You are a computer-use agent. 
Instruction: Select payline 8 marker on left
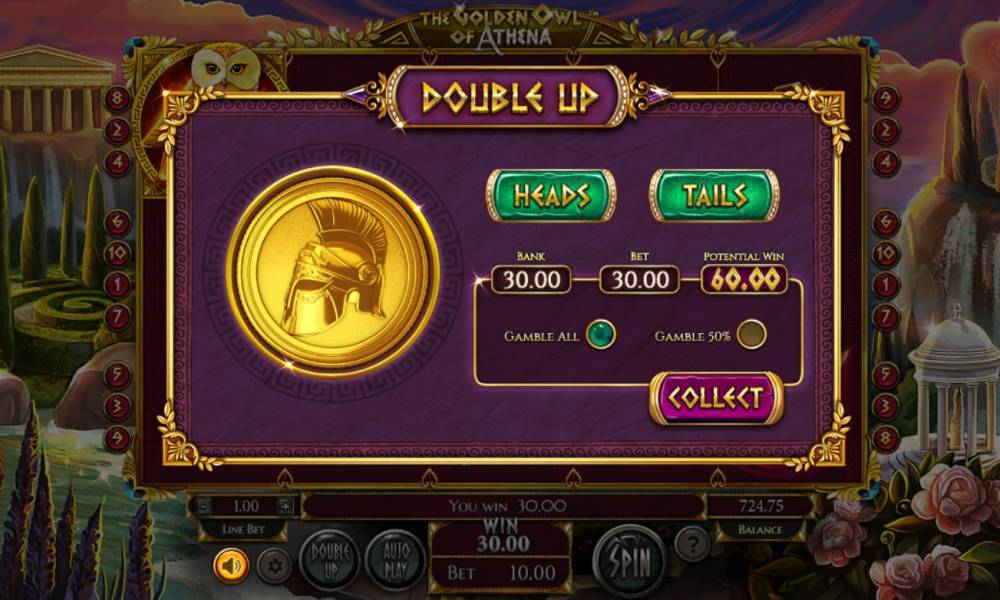[x=117, y=99]
